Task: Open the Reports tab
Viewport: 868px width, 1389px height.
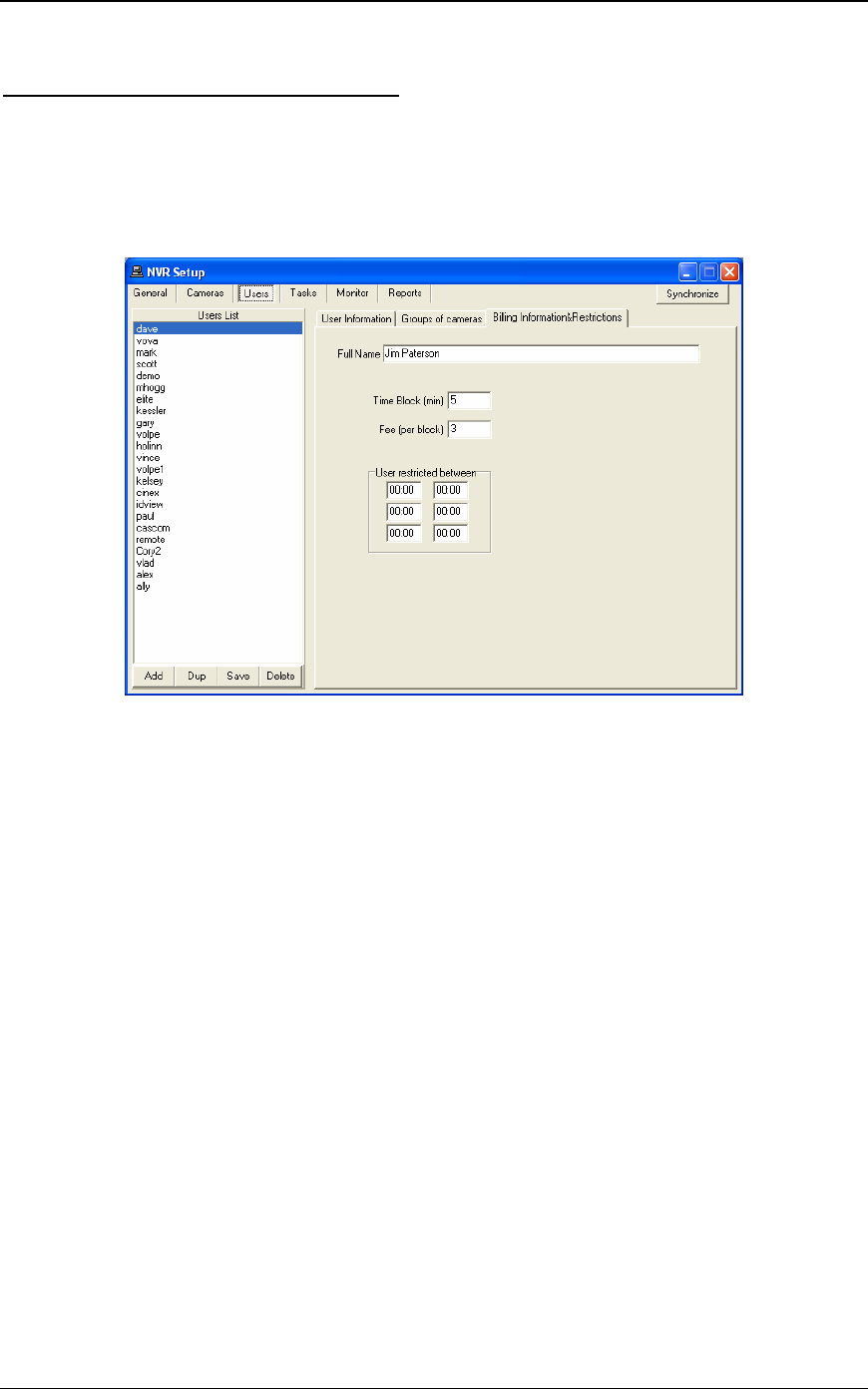Action: 405,293
